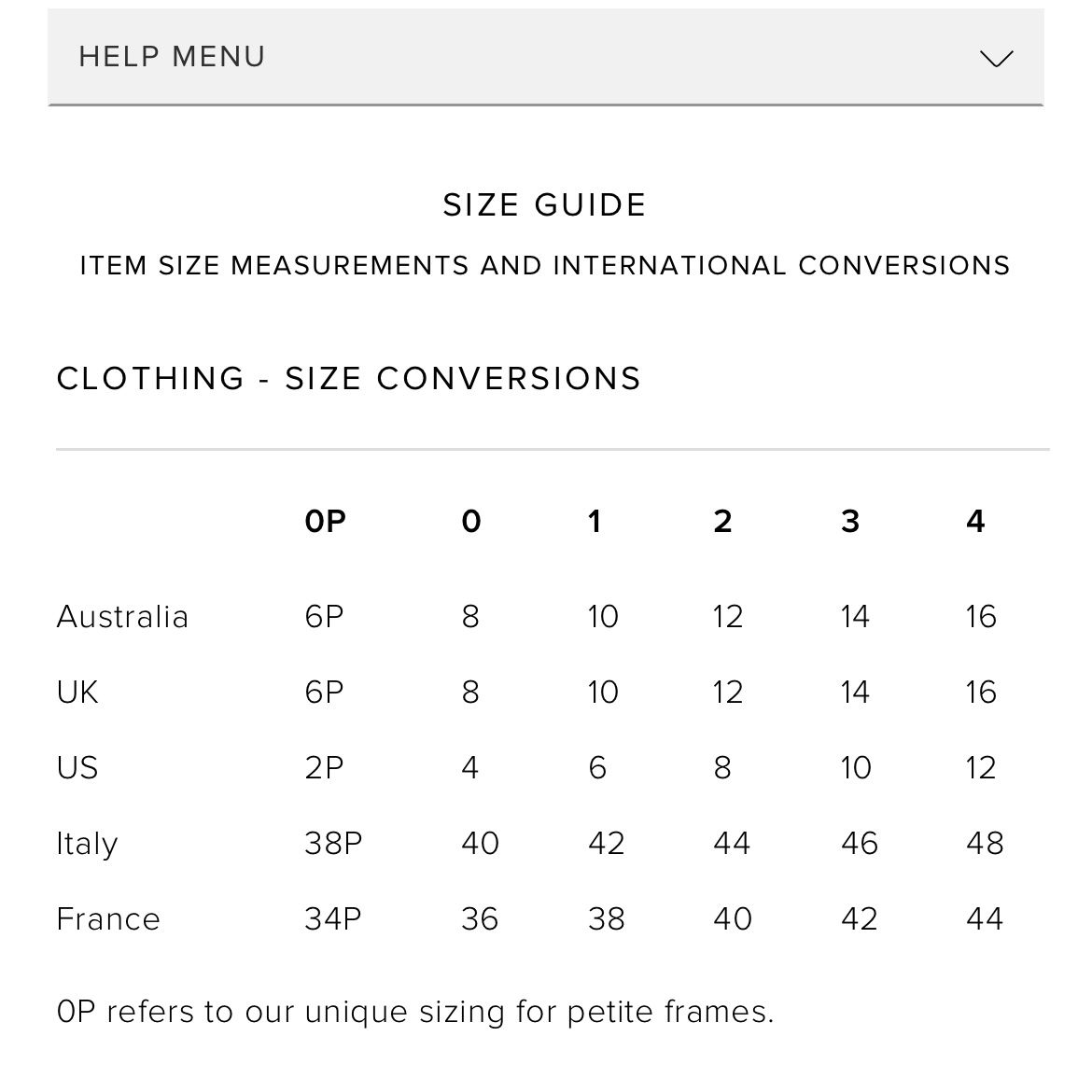
Task: Click the 2P cell in US row
Action: pyautogui.click(x=324, y=768)
